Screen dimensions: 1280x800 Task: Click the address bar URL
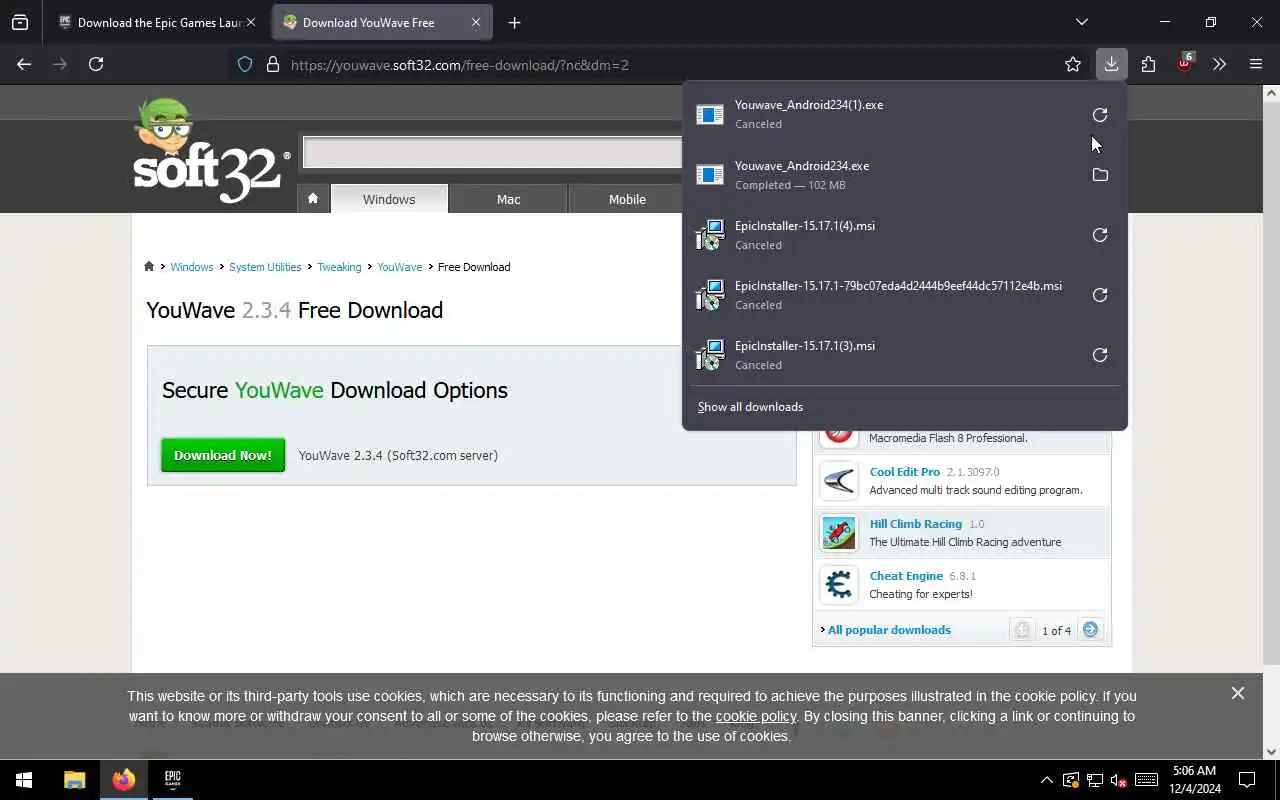460,65
